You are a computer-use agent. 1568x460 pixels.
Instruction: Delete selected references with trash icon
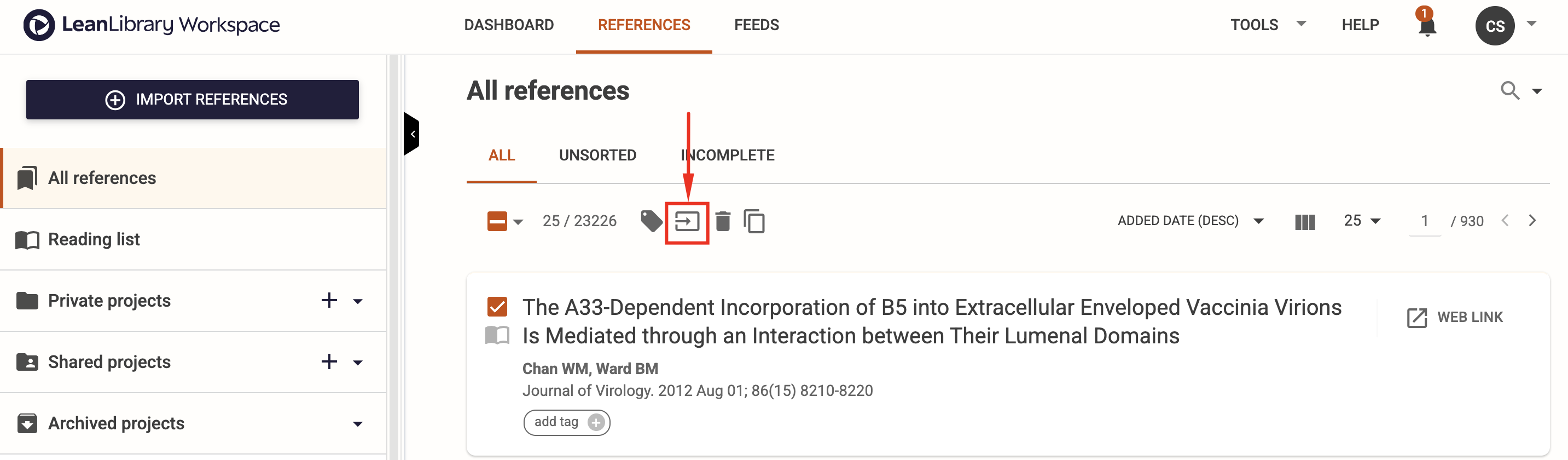(x=723, y=221)
